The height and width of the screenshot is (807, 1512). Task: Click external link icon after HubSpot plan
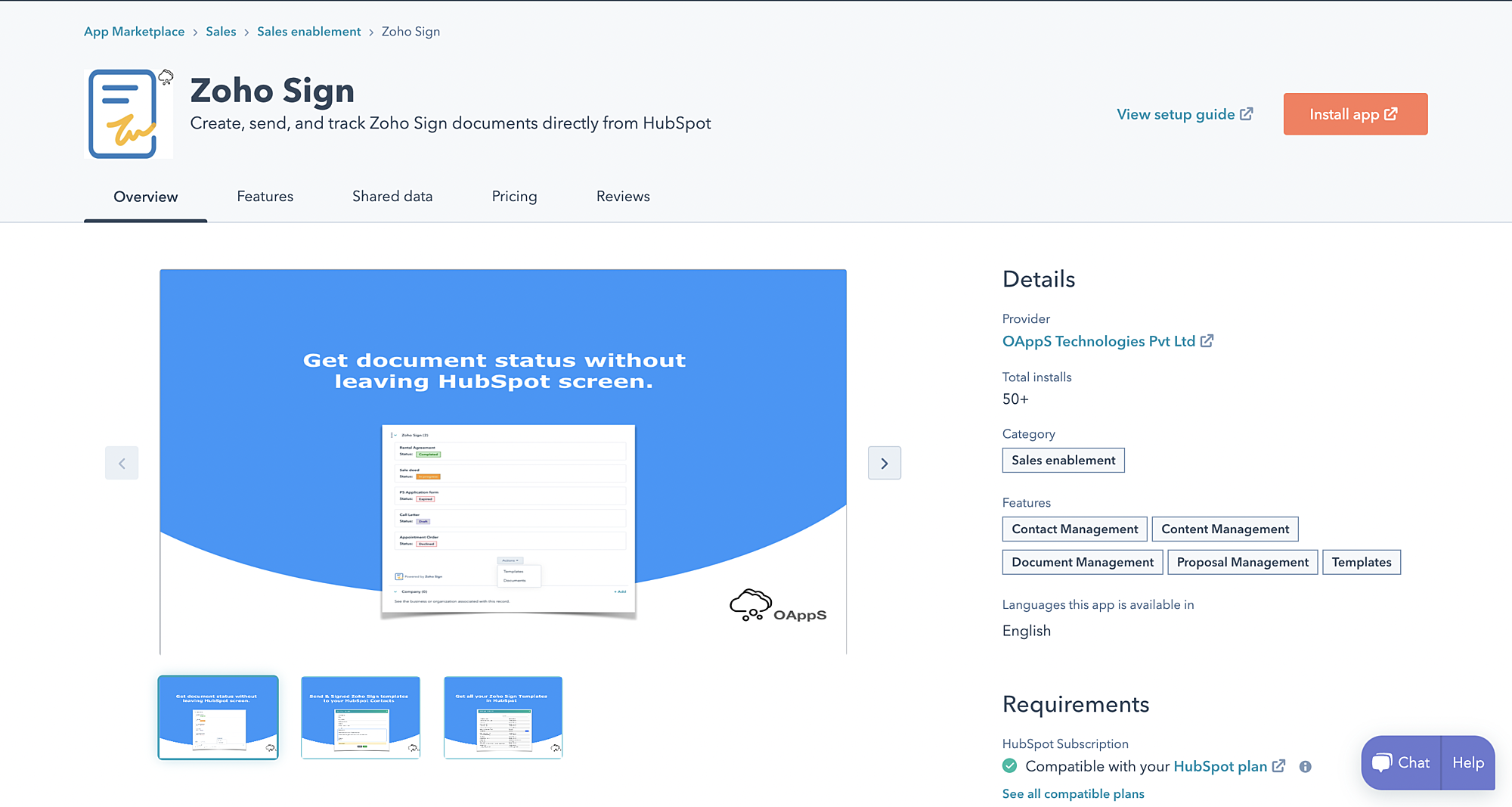coord(1279,766)
